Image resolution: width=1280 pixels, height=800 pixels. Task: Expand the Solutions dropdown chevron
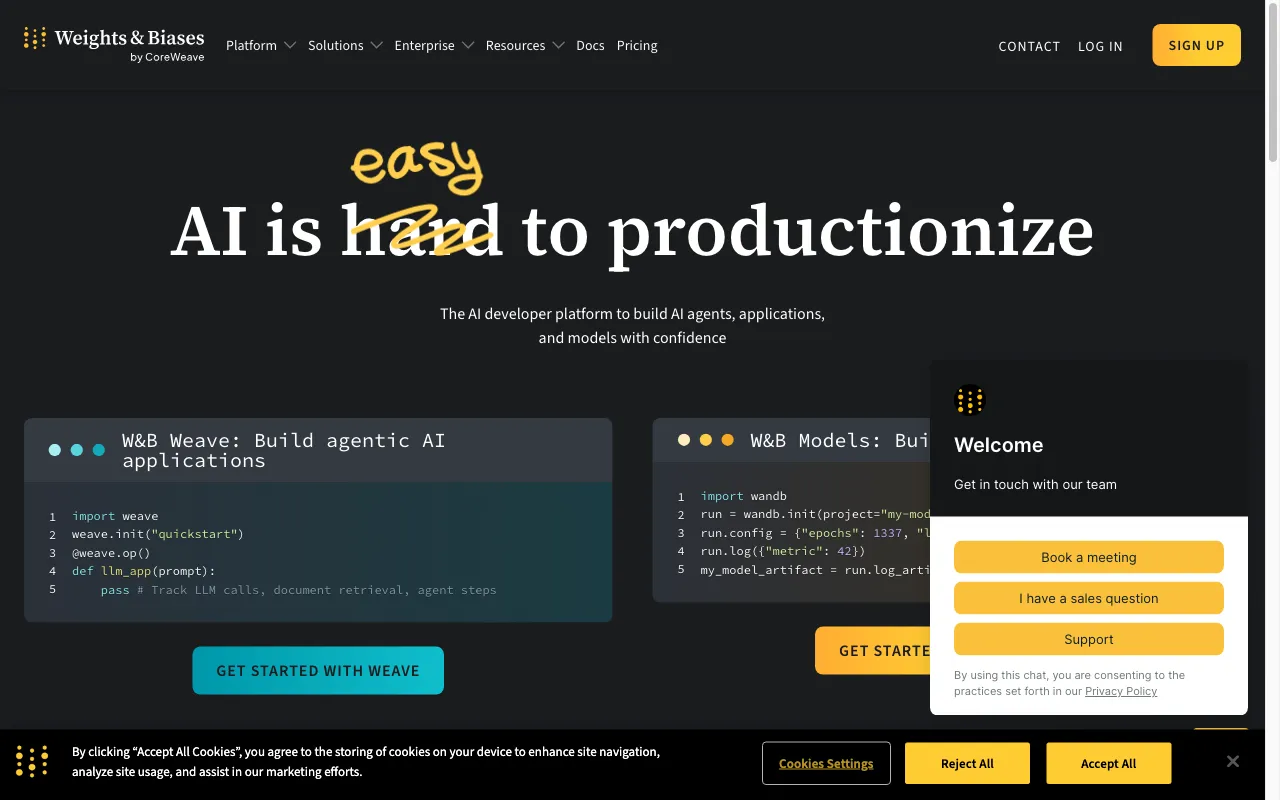pos(376,46)
